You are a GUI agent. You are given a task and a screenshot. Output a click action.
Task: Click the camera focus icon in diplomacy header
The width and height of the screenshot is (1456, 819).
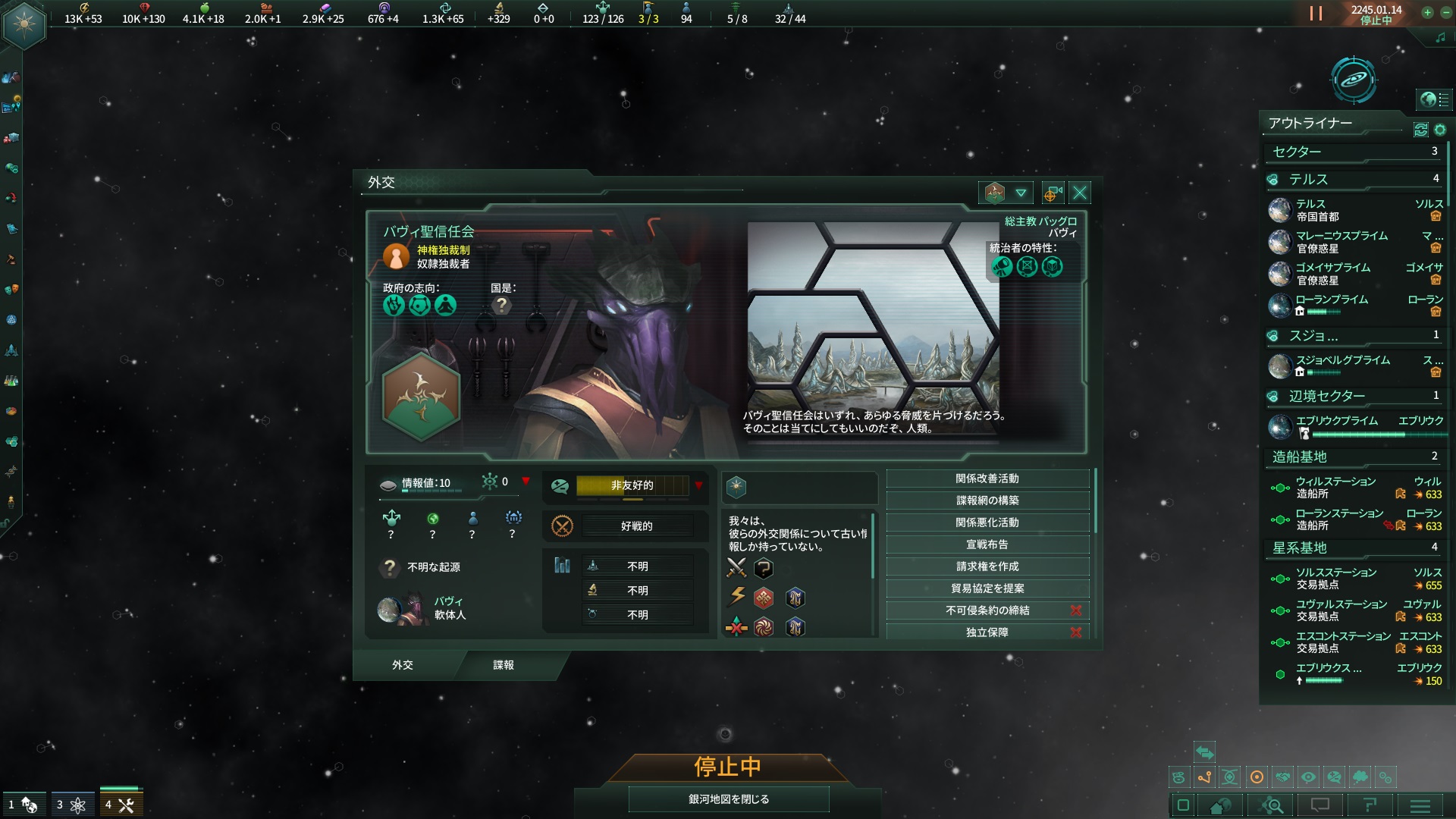pyautogui.click(x=1053, y=193)
